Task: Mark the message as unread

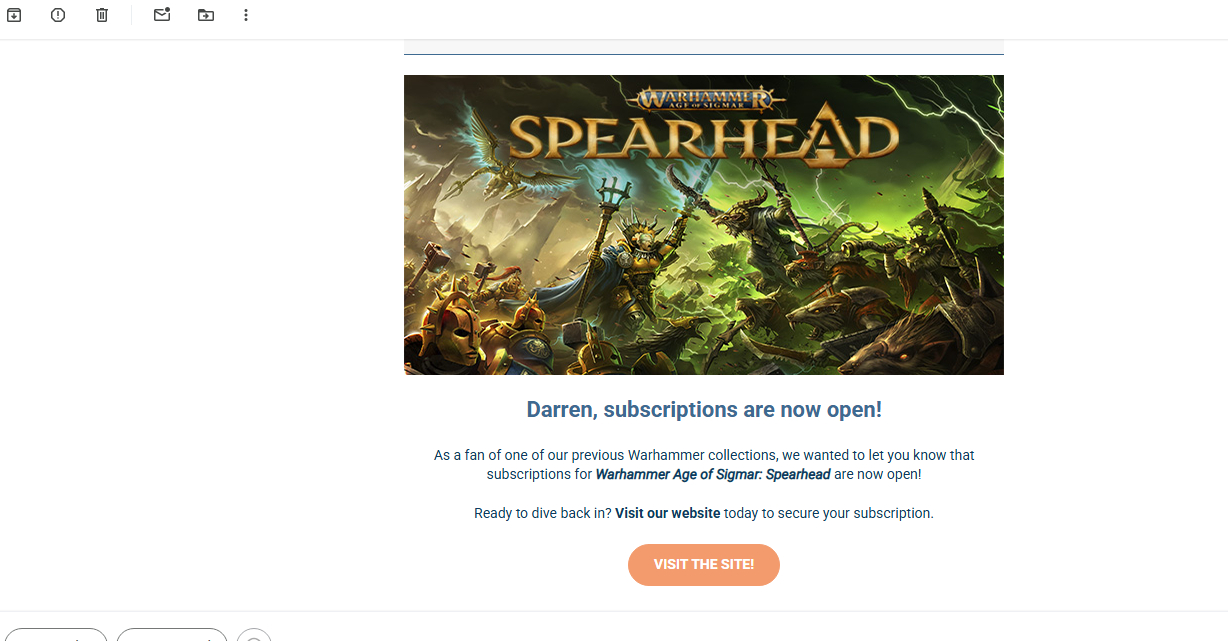Action: point(162,15)
